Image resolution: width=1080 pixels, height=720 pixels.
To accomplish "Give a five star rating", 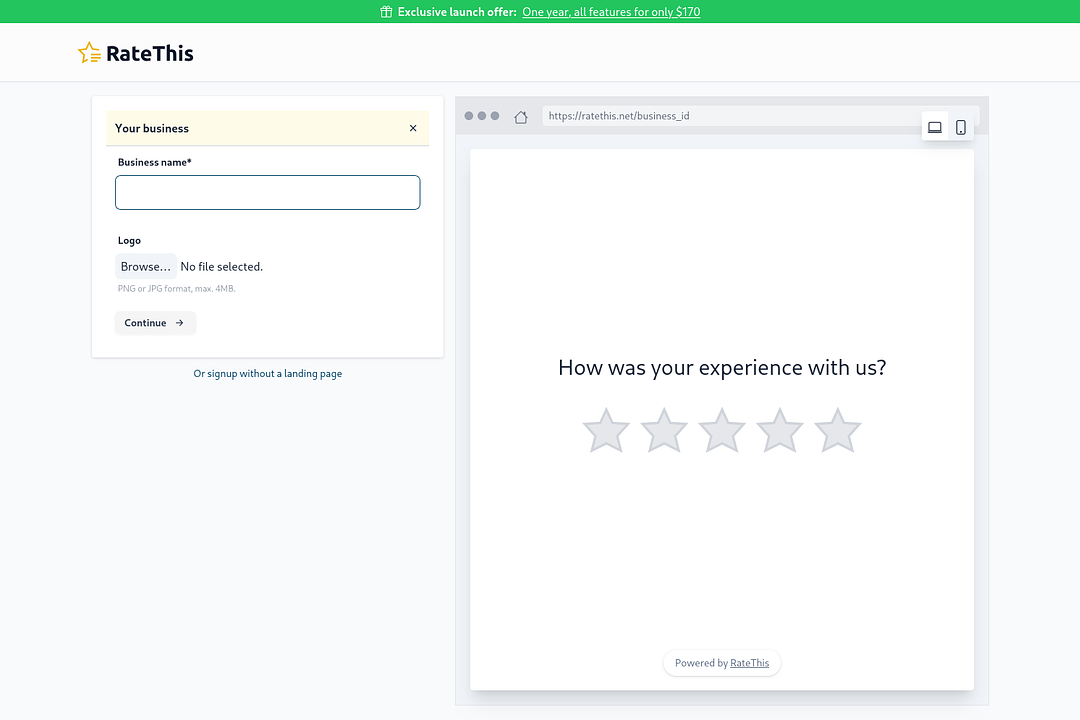I will (838, 431).
